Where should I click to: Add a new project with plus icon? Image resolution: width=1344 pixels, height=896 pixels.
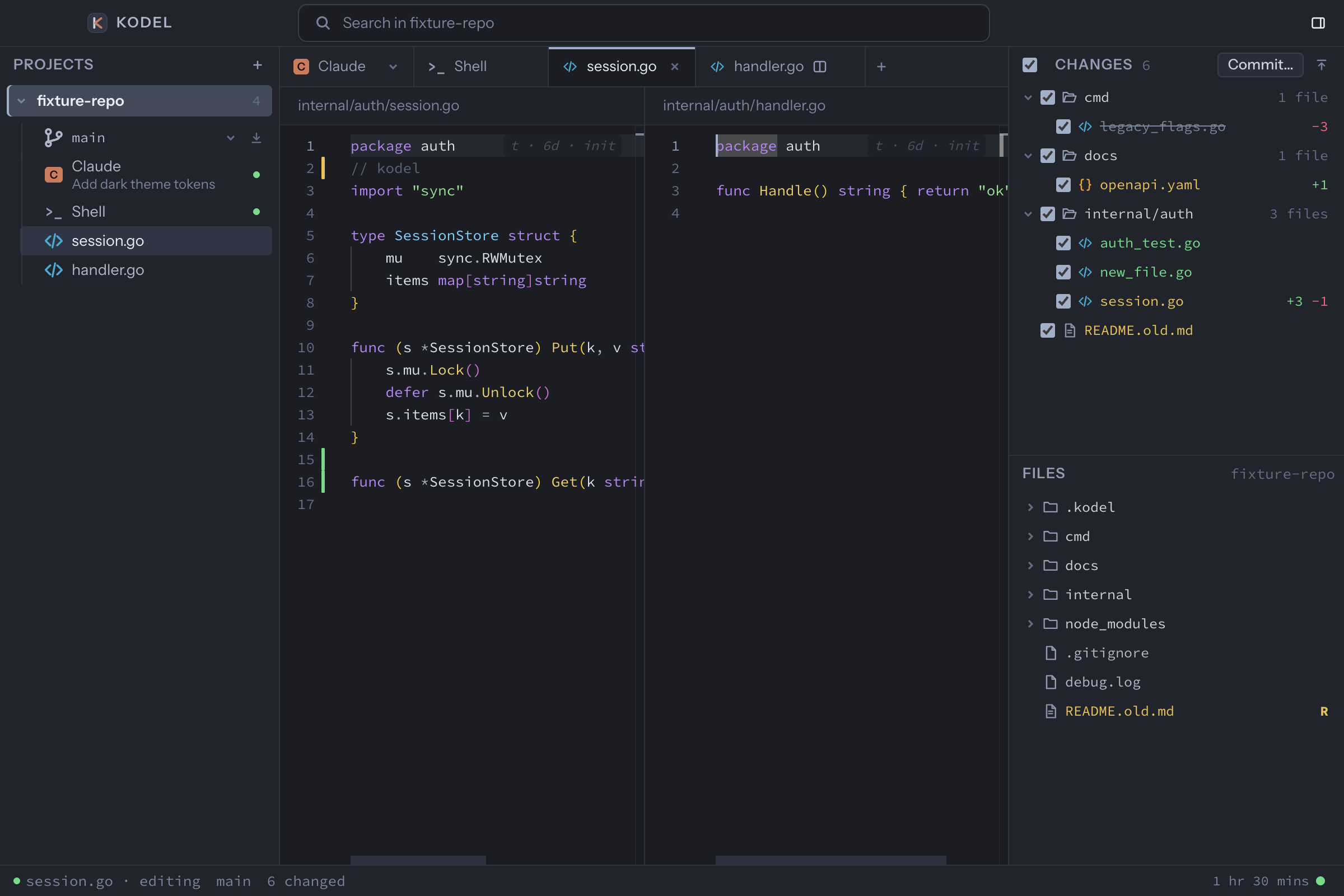click(x=257, y=65)
